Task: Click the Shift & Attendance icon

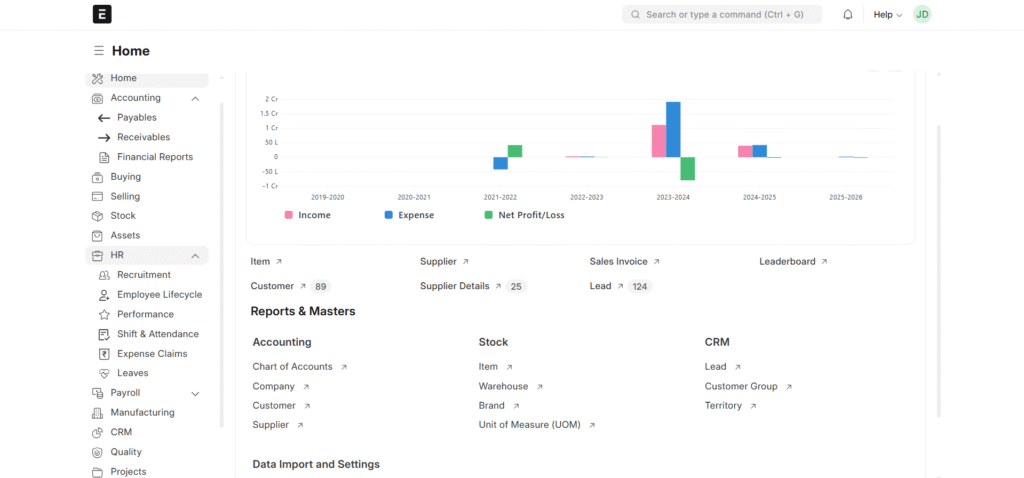Action: pos(104,334)
